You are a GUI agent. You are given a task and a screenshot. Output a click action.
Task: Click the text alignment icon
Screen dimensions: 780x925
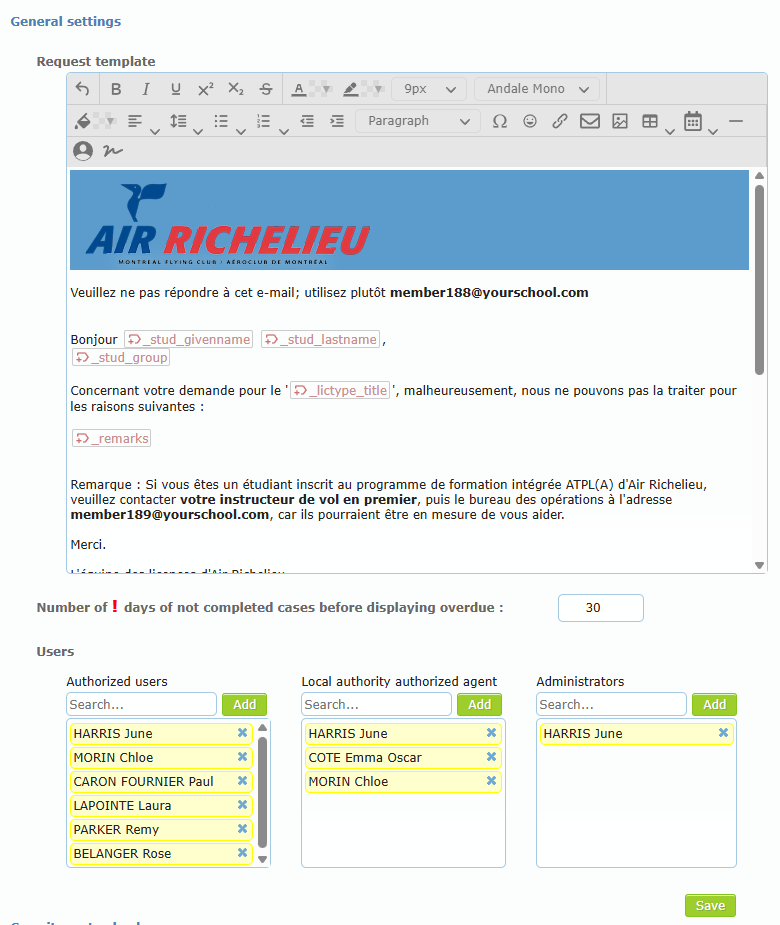click(x=135, y=121)
